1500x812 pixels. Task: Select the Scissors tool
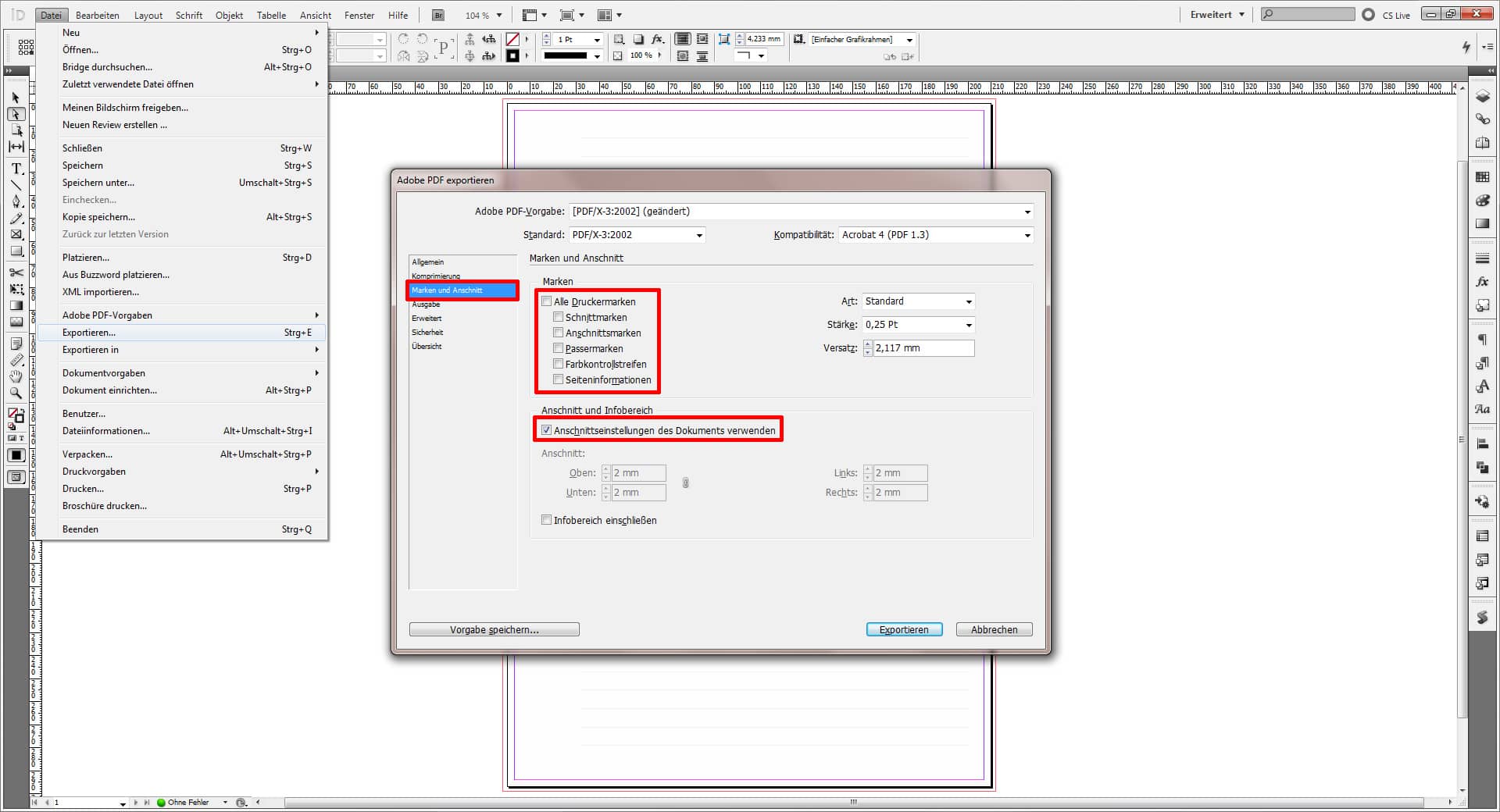[x=15, y=273]
